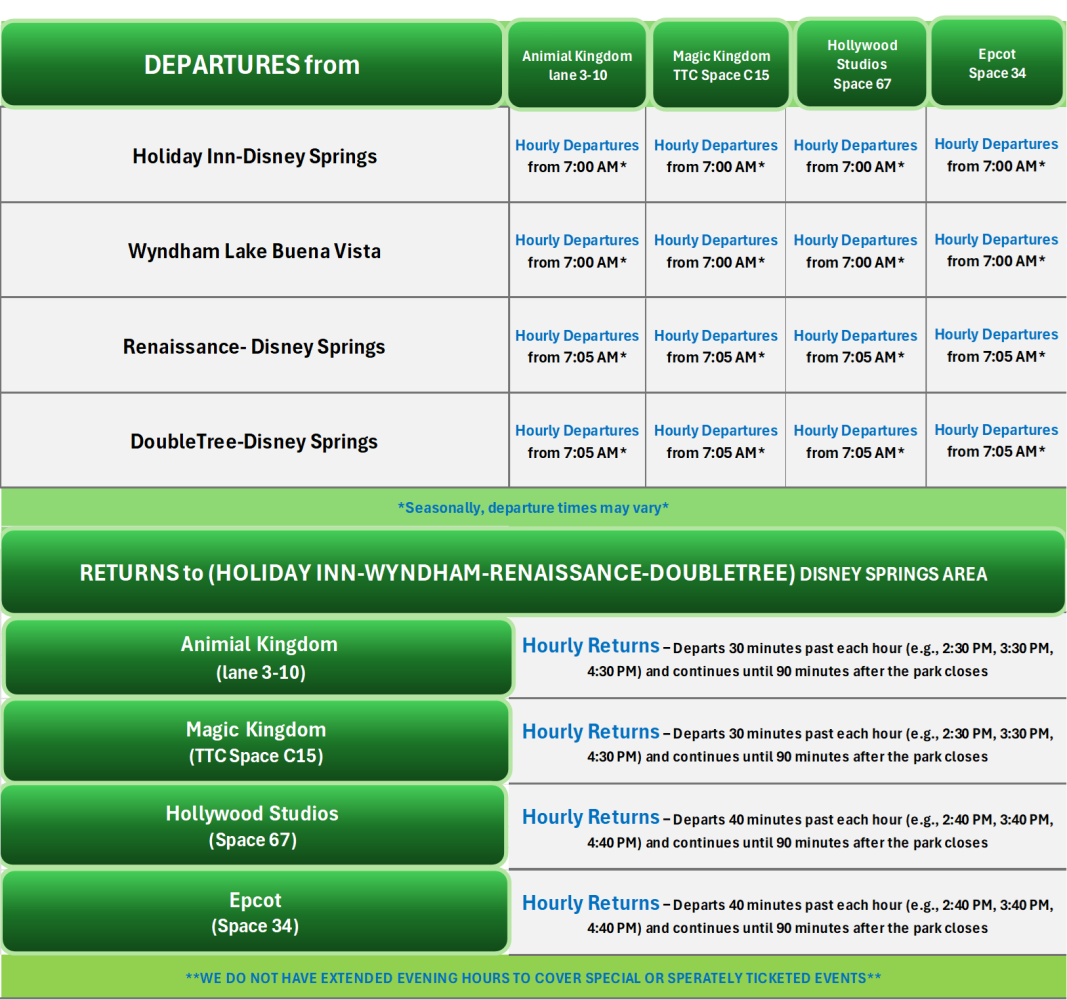
Task: Click the DoubleTree-Disney Springs row label
Action: click(x=254, y=442)
